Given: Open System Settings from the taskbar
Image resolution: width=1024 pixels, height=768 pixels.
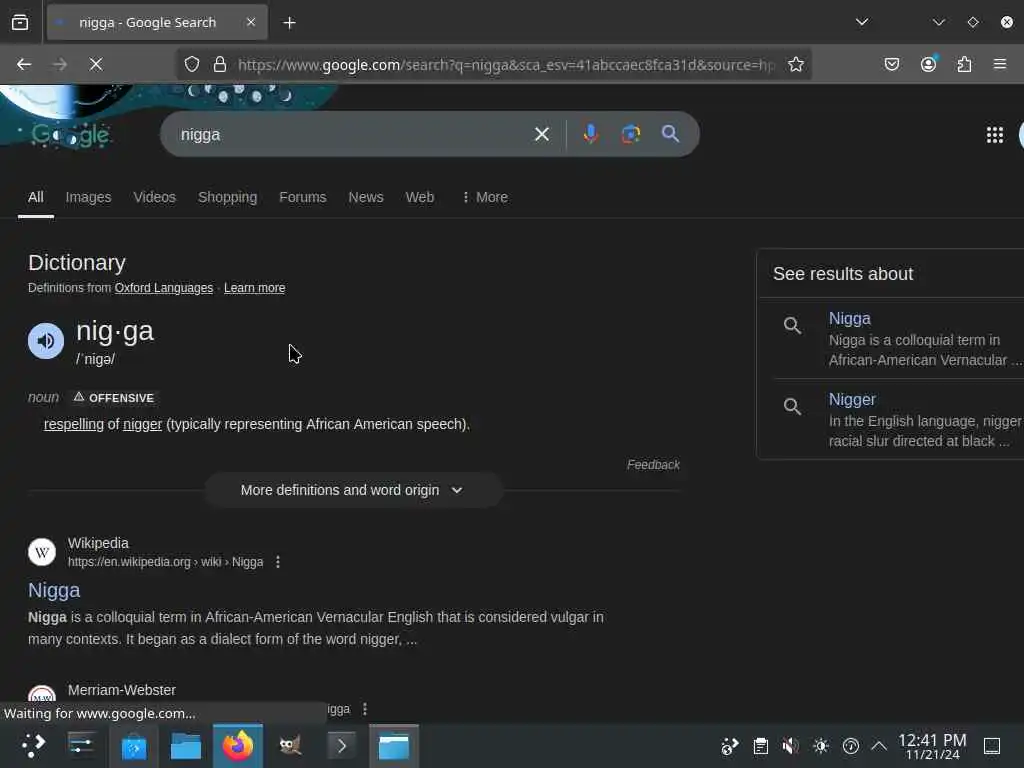Looking at the screenshot, I should coord(82,746).
